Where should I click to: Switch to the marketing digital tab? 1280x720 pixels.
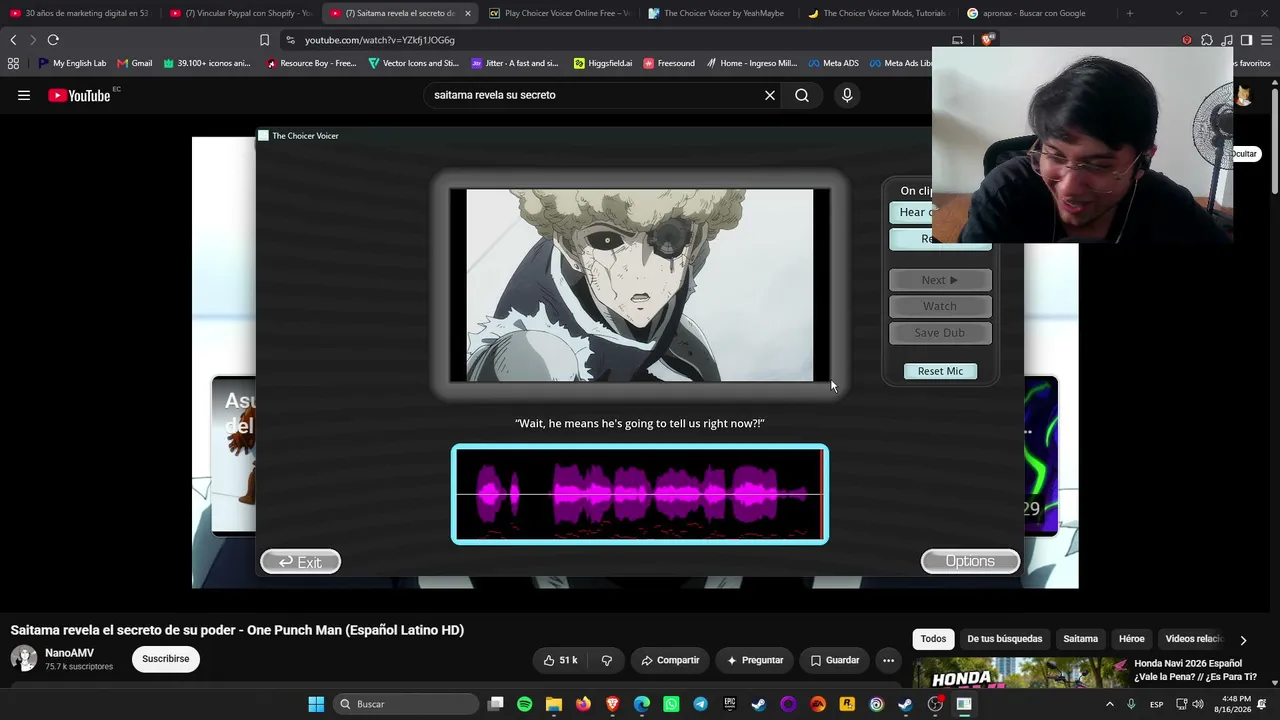point(80,13)
